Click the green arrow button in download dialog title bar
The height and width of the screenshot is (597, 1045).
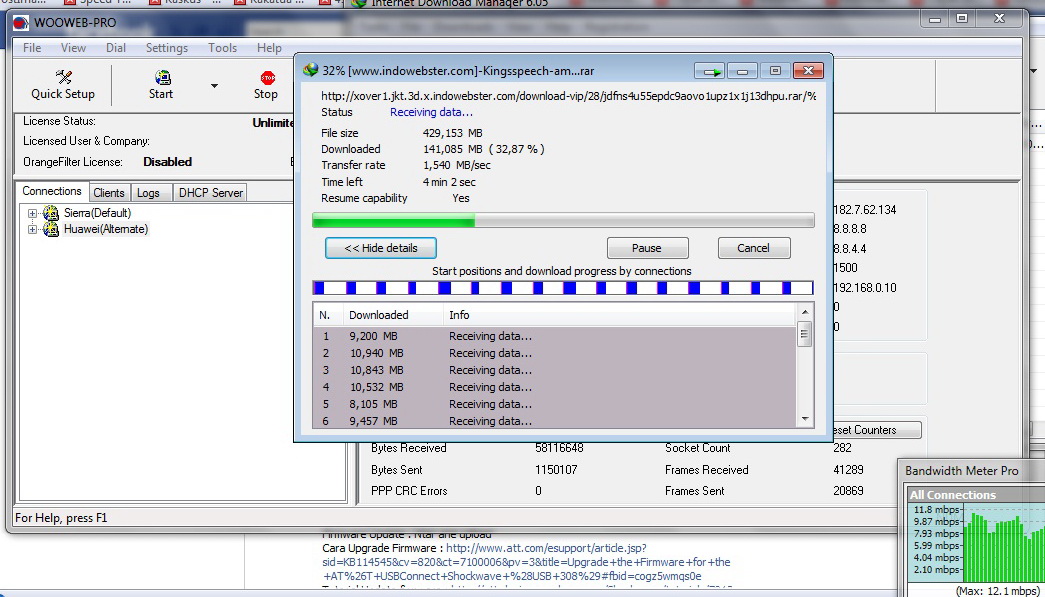(x=709, y=71)
